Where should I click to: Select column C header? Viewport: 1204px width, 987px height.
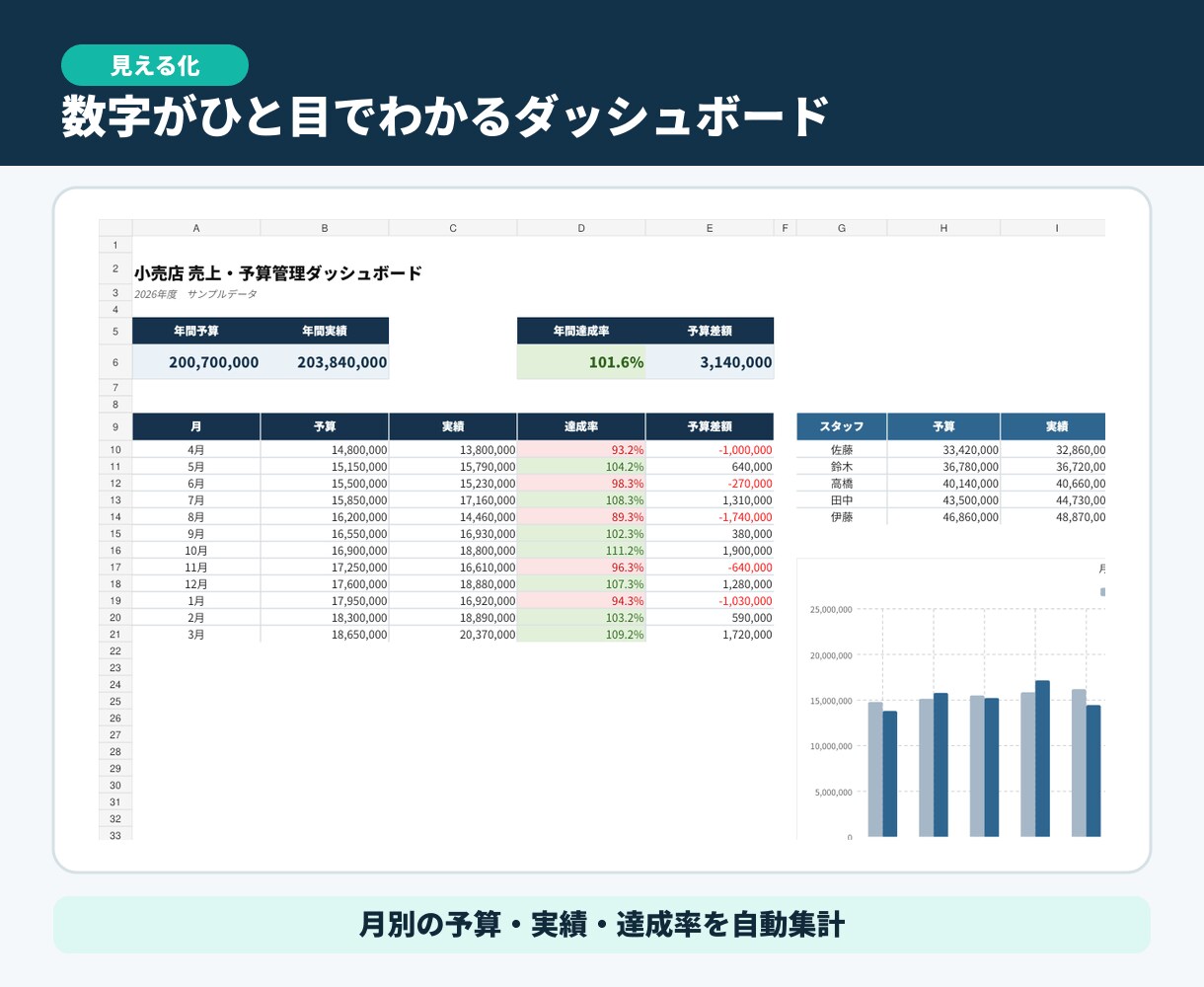[x=453, y=228]
